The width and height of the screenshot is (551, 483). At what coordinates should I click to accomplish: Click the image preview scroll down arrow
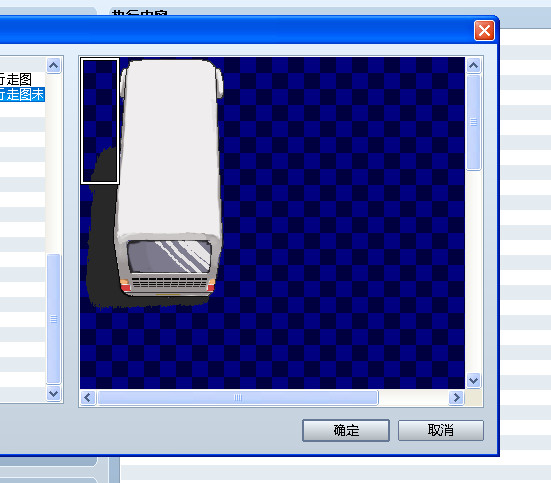pyautogui.click(x=473, y=380)
